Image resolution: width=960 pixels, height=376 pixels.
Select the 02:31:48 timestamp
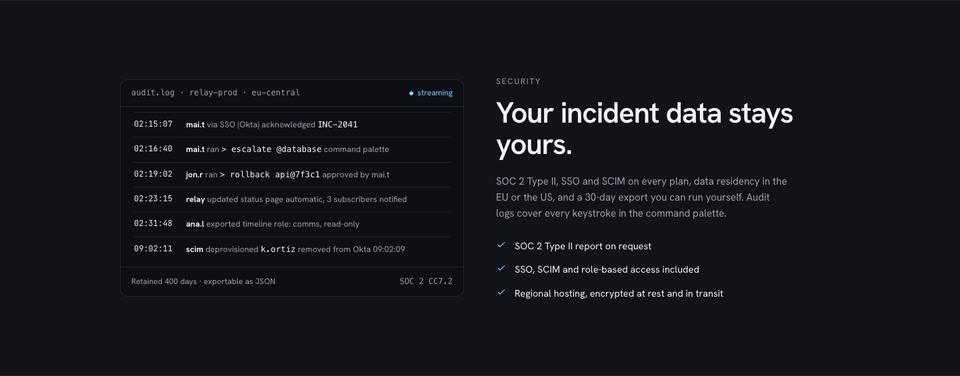click(153, 224)
